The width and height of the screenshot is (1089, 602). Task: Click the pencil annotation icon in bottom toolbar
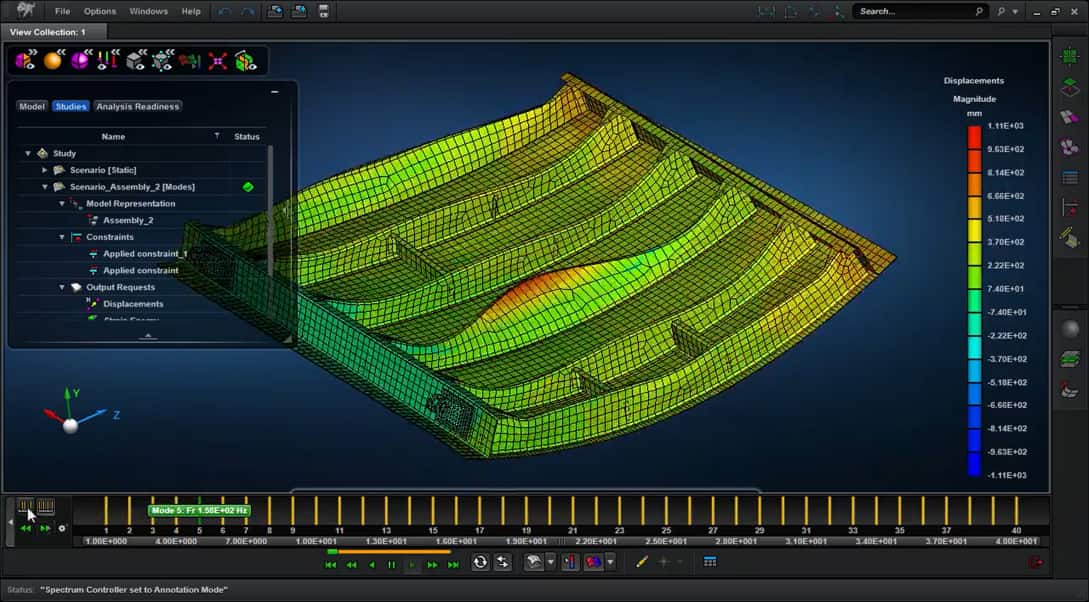[642, 562]
